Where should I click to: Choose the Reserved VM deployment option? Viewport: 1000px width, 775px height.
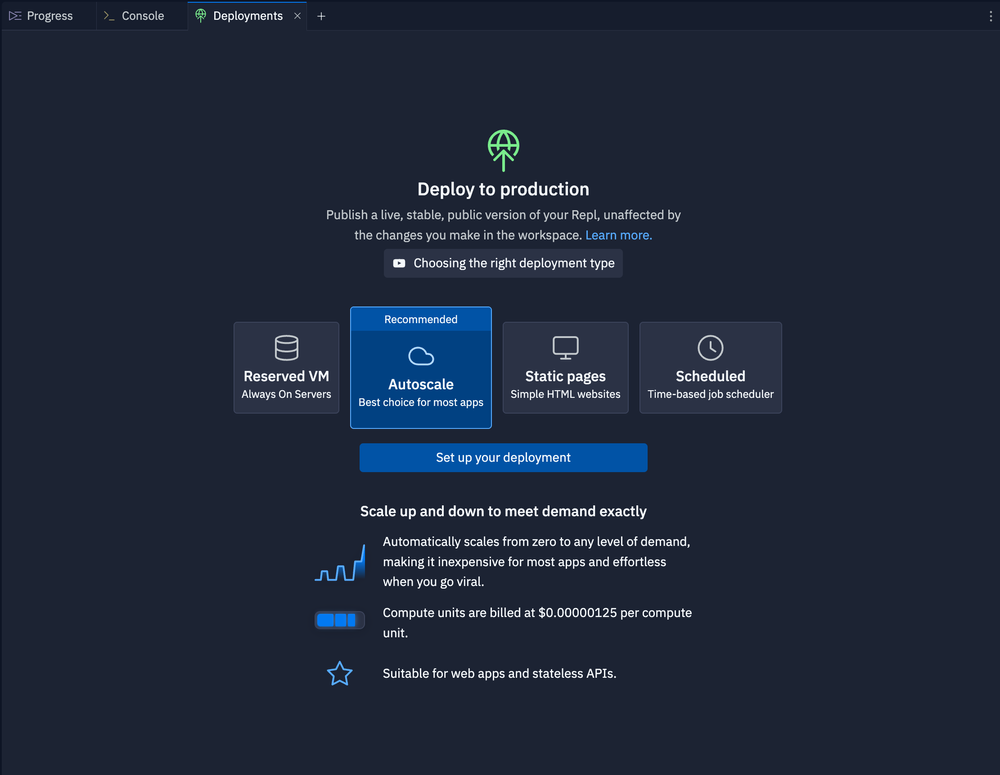(x=286, y=368)
